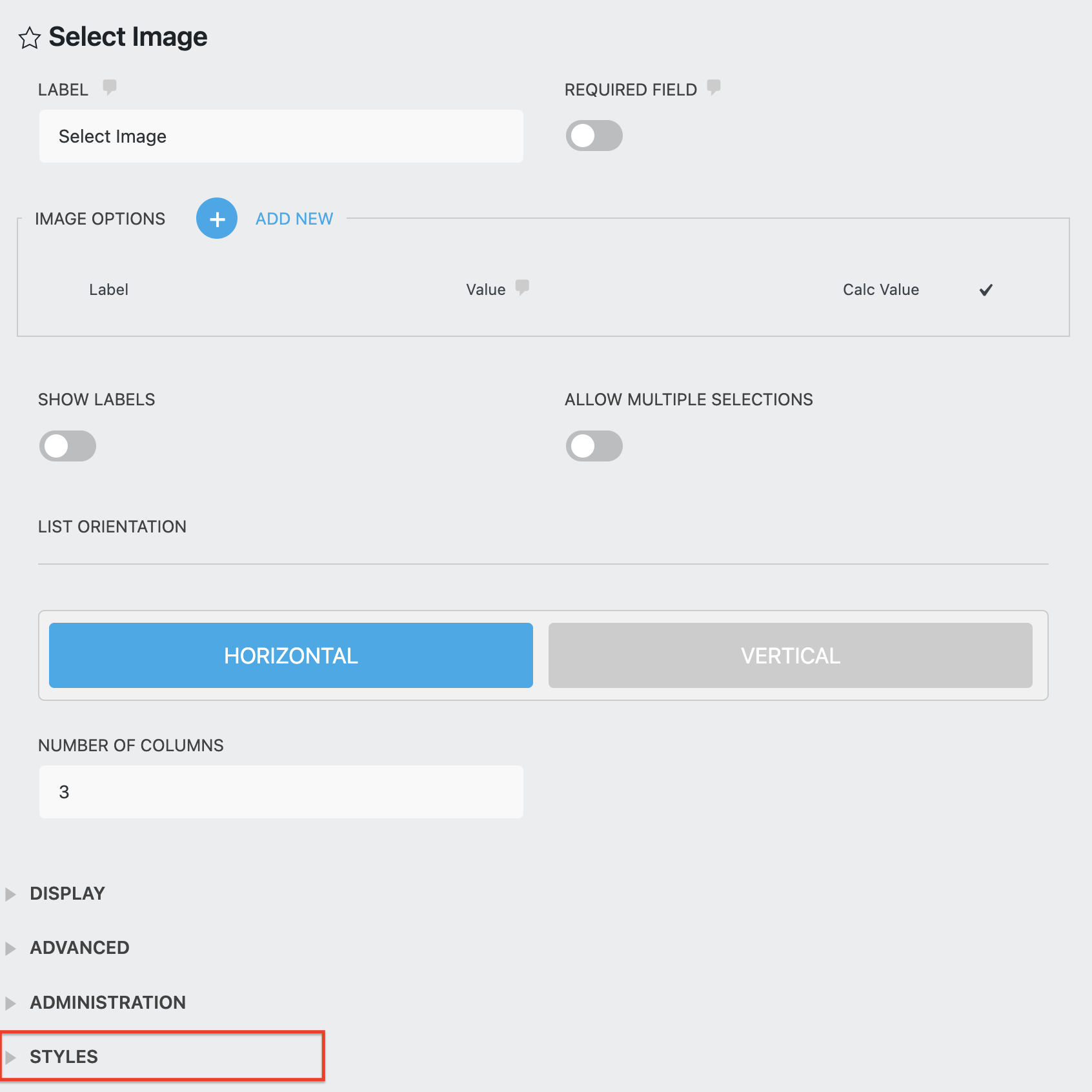The width and height of the screenshot is (1092, 1092).
Task: Click the blue plus icon for image options
Action: (217, 219)
